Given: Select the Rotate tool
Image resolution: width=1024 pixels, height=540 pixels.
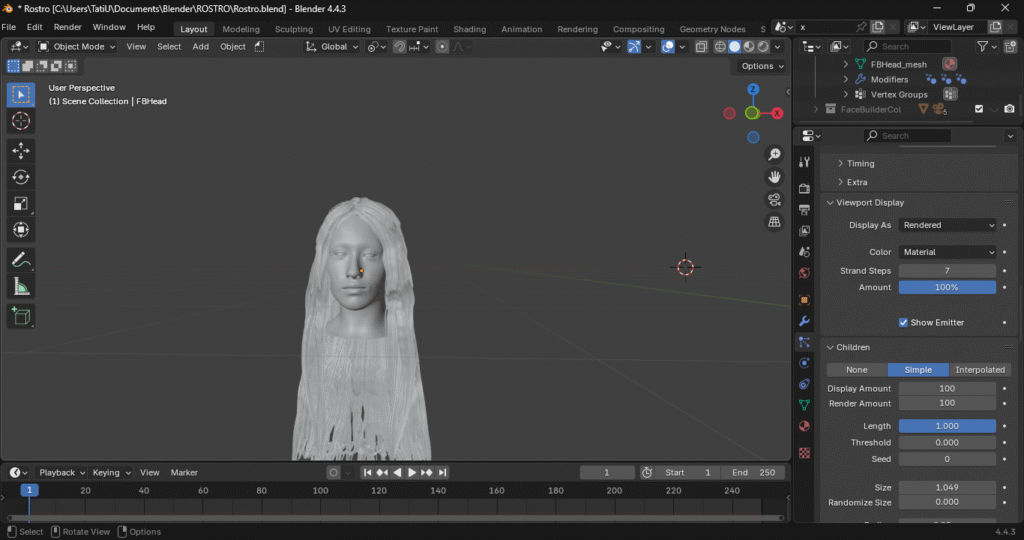Looking at the screenshot, I should [x=20, y=177].
